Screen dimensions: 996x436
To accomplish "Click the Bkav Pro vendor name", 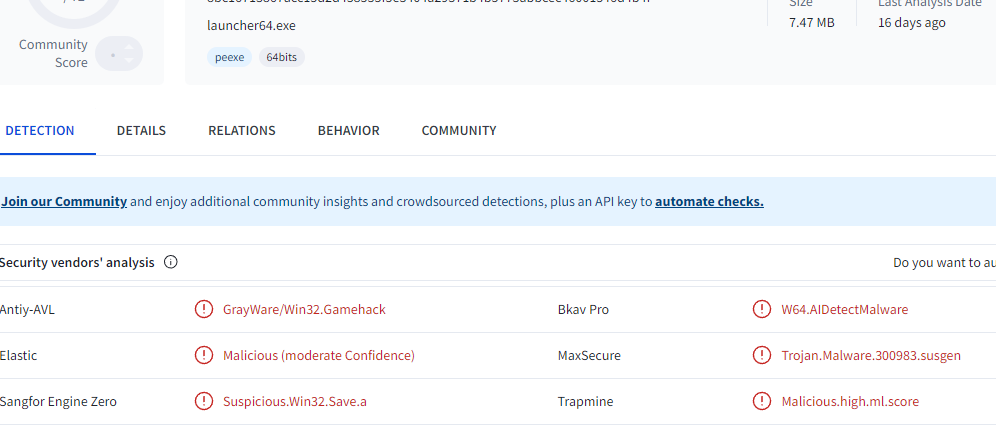I will (x=583, y=310).
